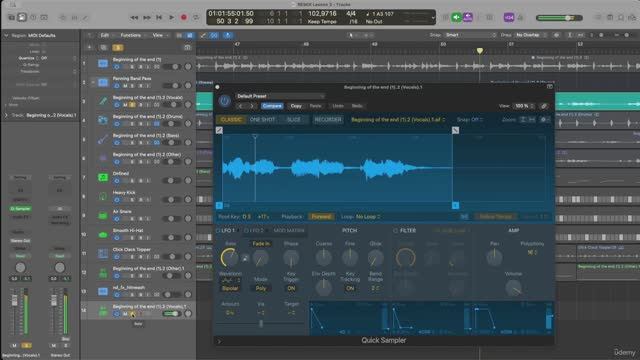The width and height of the screenshot is (640, 360).
Task: Click the Paste button in plug-in header
Action: click(x=315, y=106)
